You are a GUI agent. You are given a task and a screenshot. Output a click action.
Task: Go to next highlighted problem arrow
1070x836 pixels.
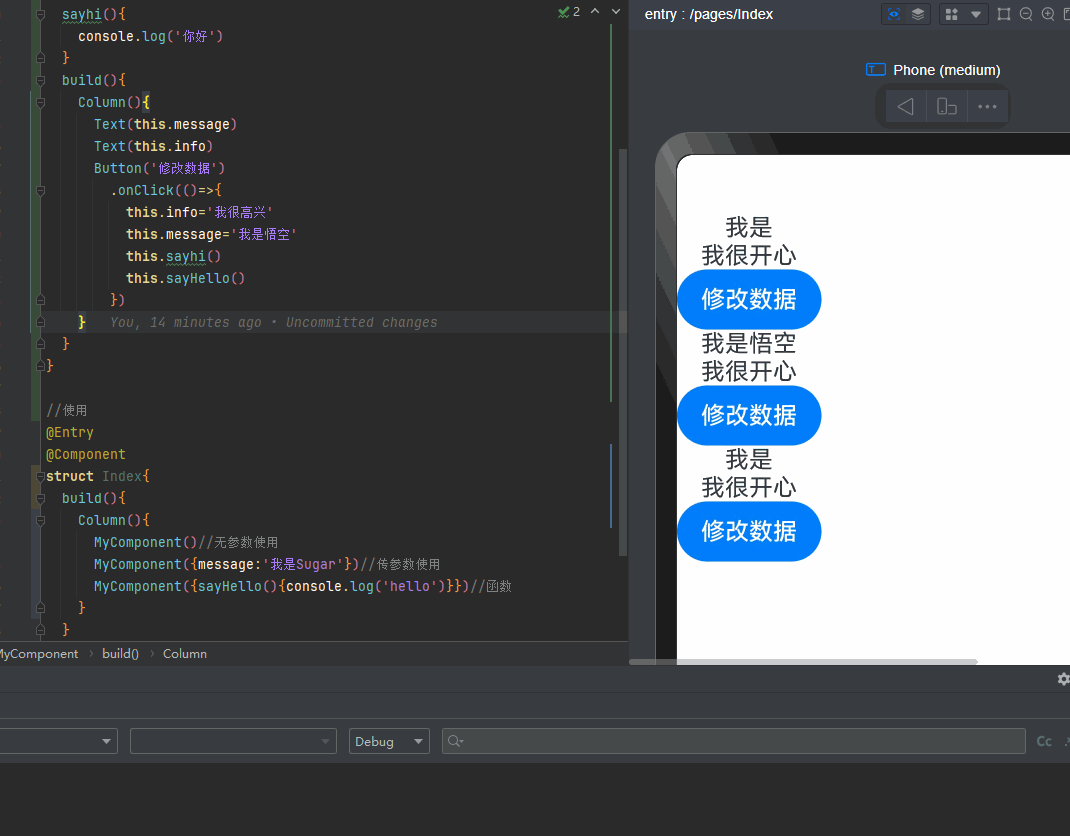616,12
